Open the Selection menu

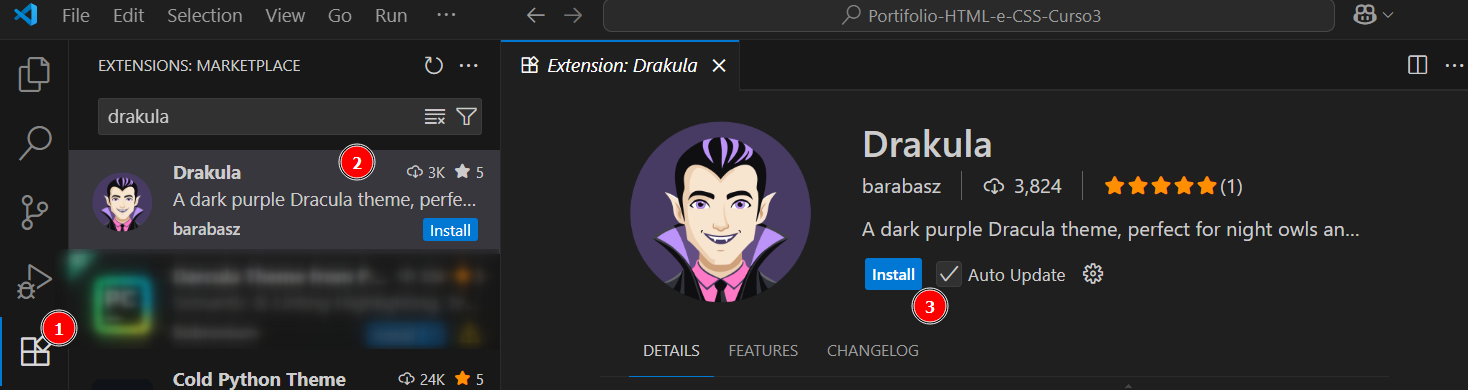(205, 16)
